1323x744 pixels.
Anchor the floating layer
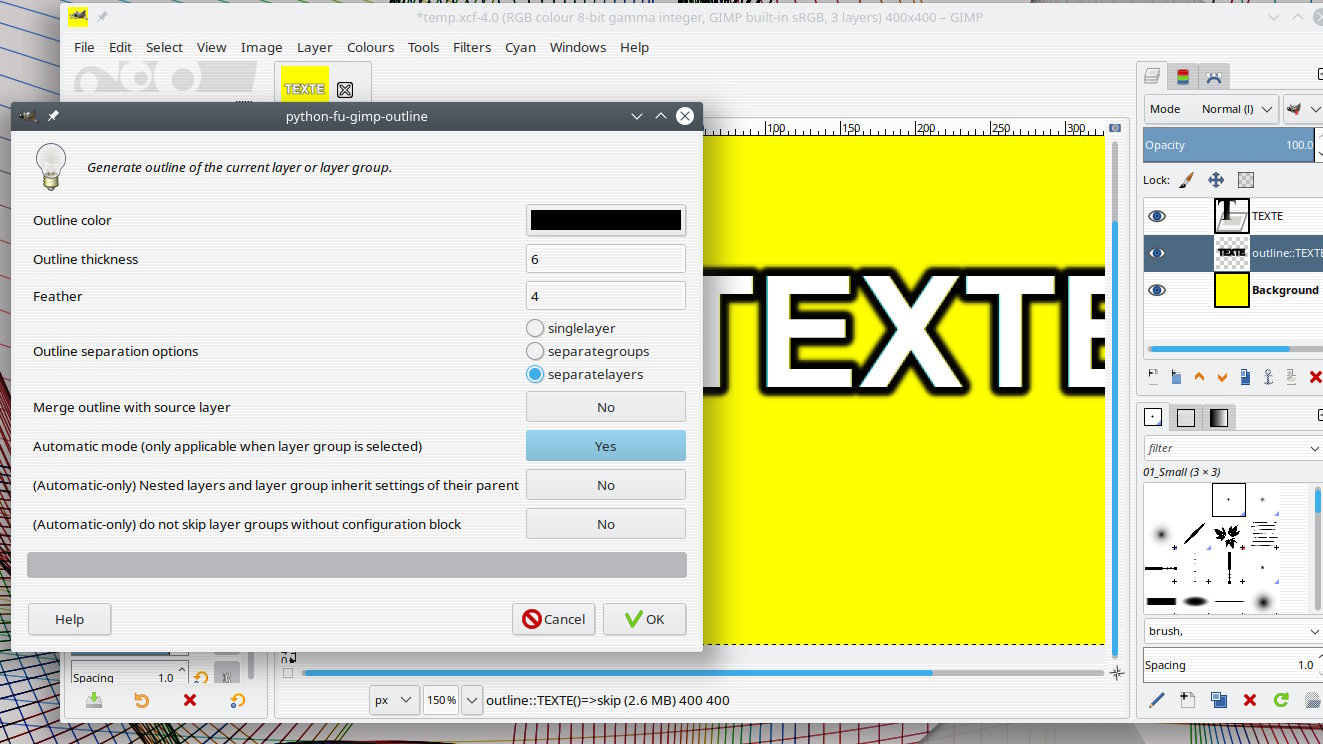pos(1268,377)
